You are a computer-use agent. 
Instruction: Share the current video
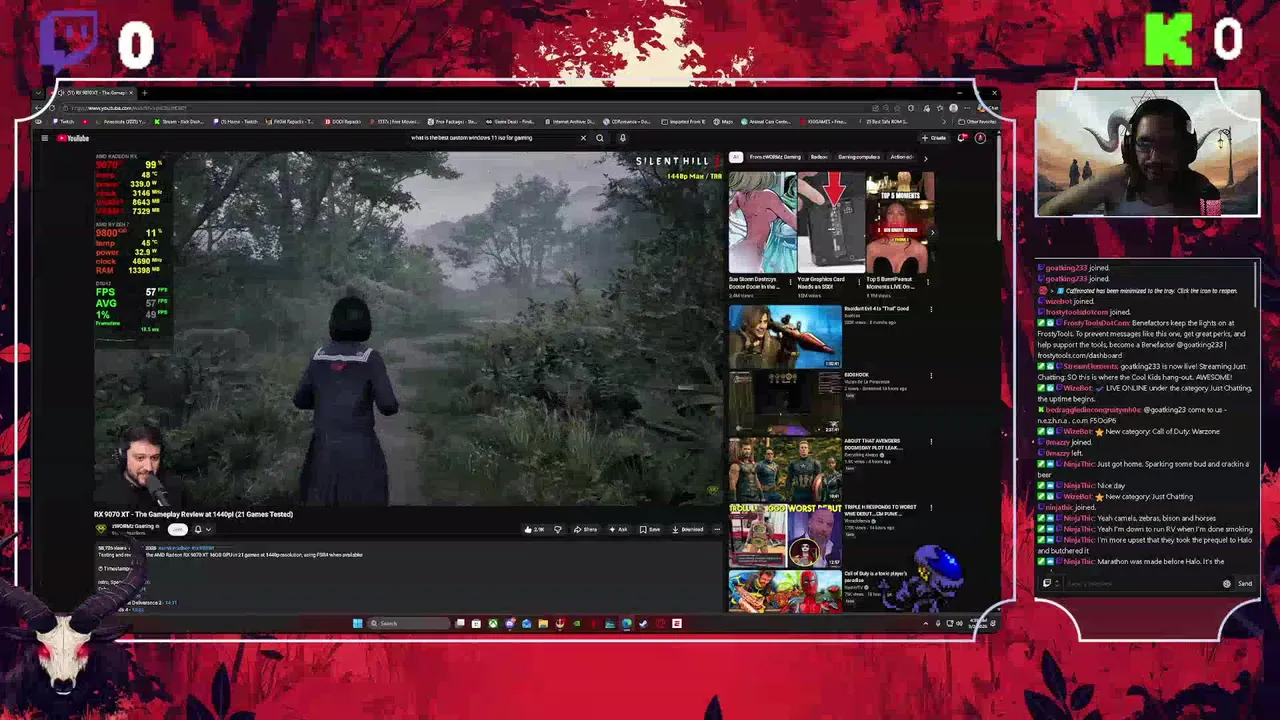point(586,529)
